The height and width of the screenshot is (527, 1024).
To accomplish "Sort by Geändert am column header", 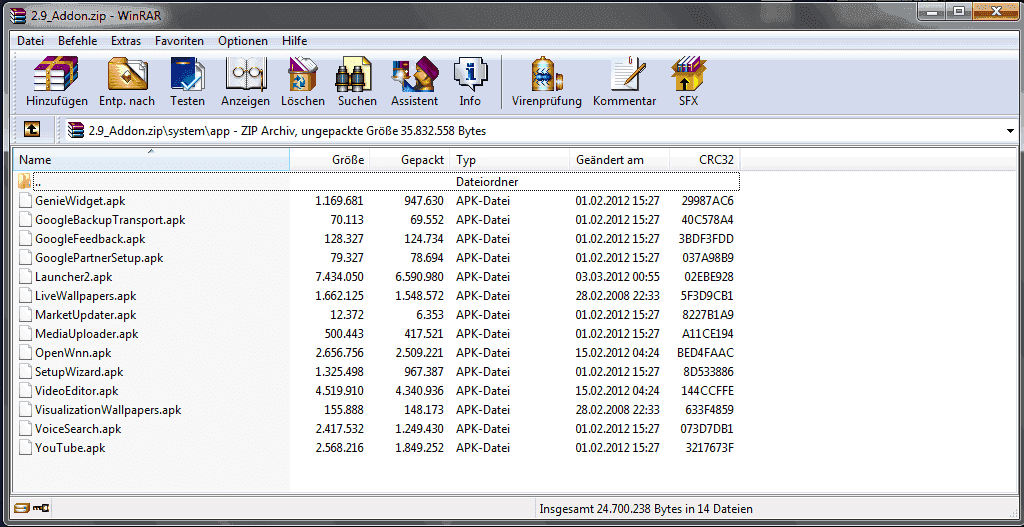I will point(620,160).
